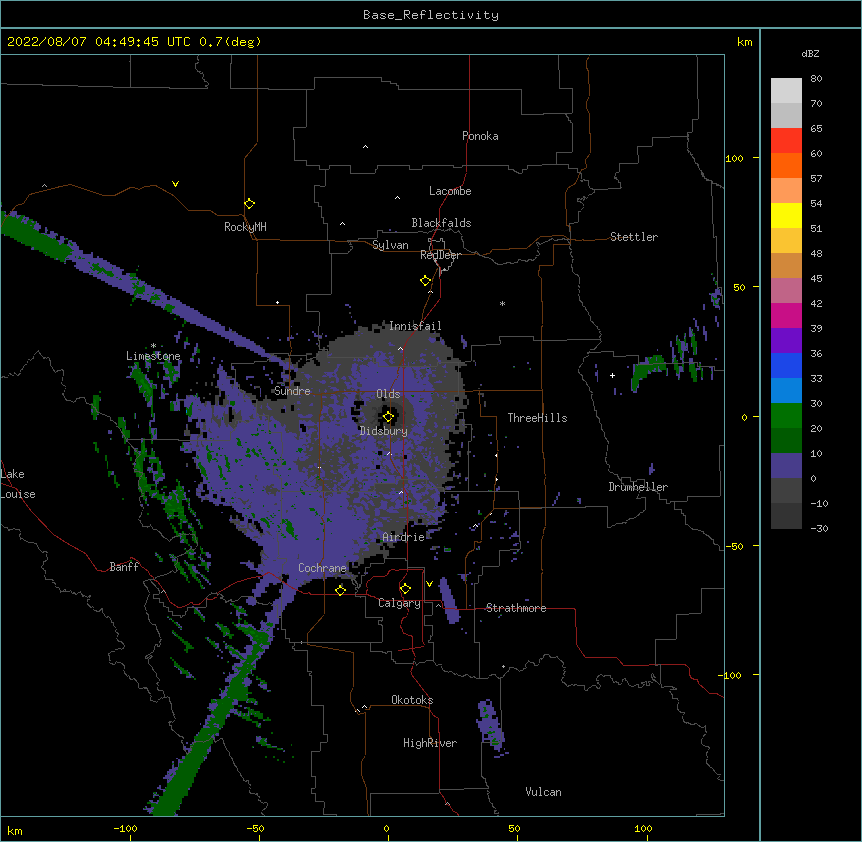Click the blue 36 dBZ legend swatch
The width and height of the screenshot is (862, 842).
tap(786, 365)
